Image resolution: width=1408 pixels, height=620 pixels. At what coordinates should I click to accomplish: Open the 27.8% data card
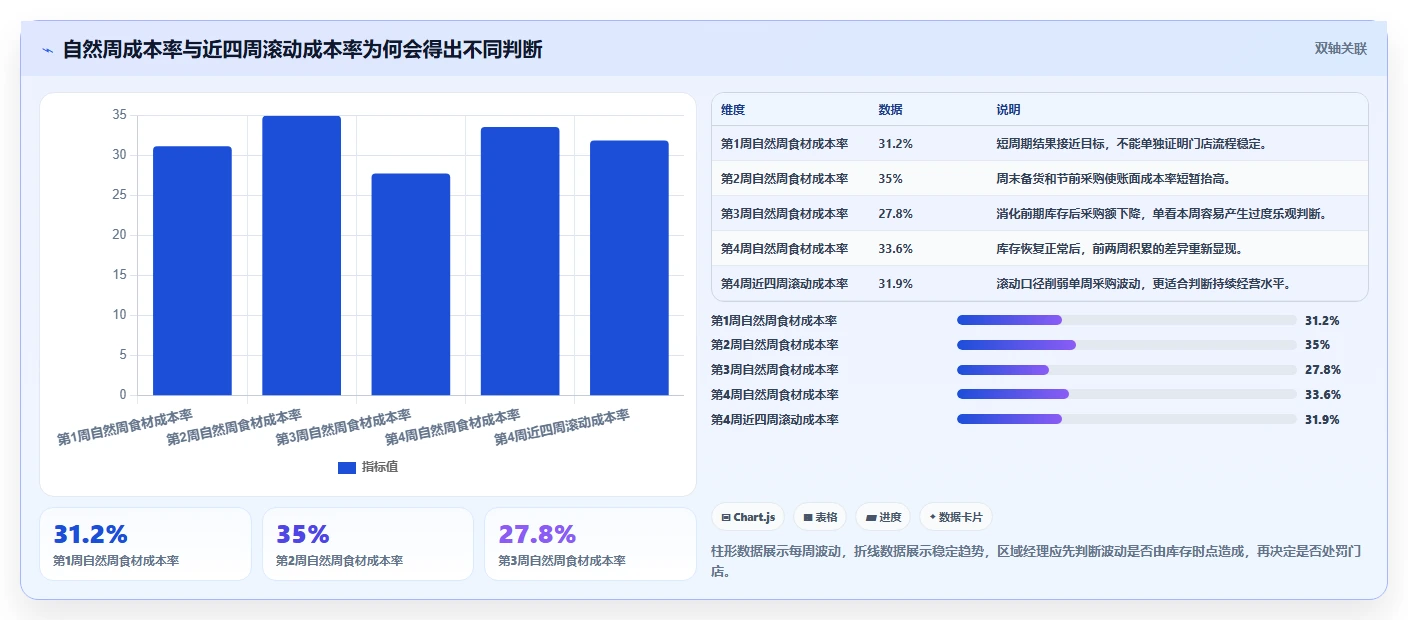pyautogui.click(x=590, y=544)
